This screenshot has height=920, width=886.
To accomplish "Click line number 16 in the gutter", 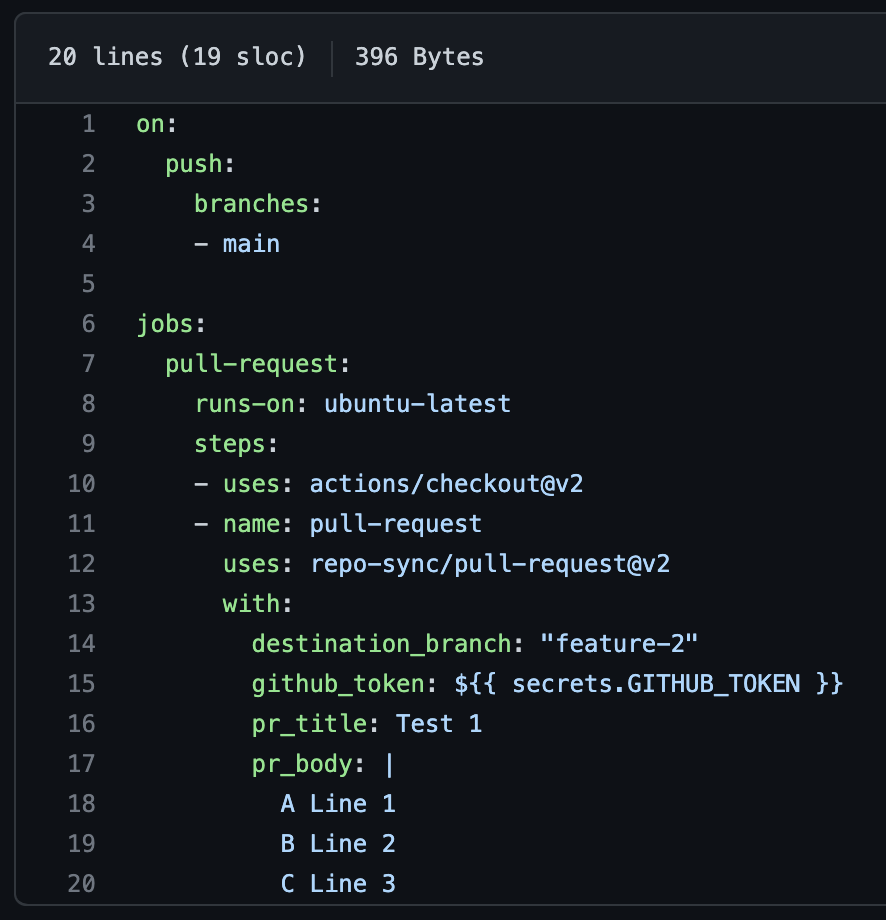I will click(82, 723).
